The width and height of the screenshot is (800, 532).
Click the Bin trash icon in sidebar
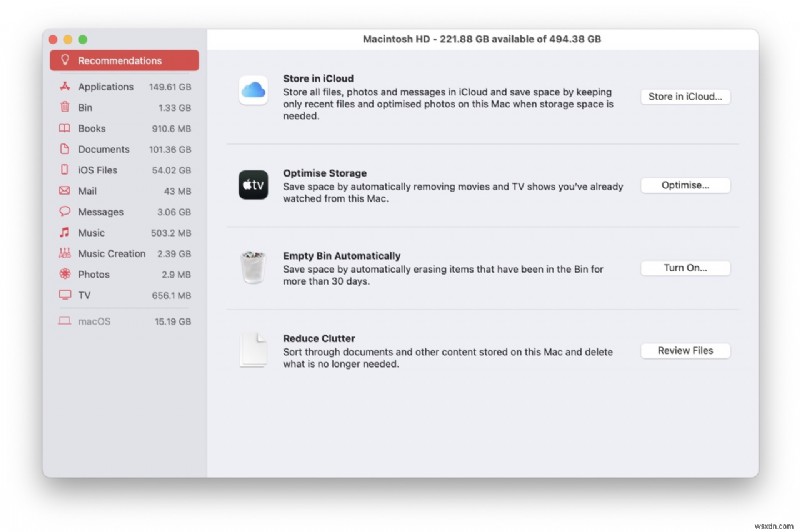pyautogui.click(x=65, y=107)
